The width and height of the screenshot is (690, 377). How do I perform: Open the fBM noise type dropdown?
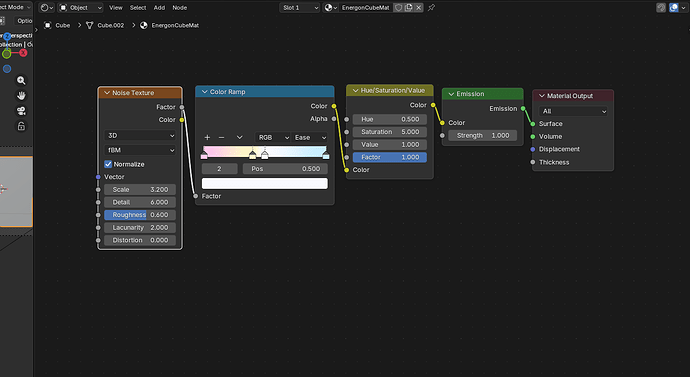[x=140, y=150]
